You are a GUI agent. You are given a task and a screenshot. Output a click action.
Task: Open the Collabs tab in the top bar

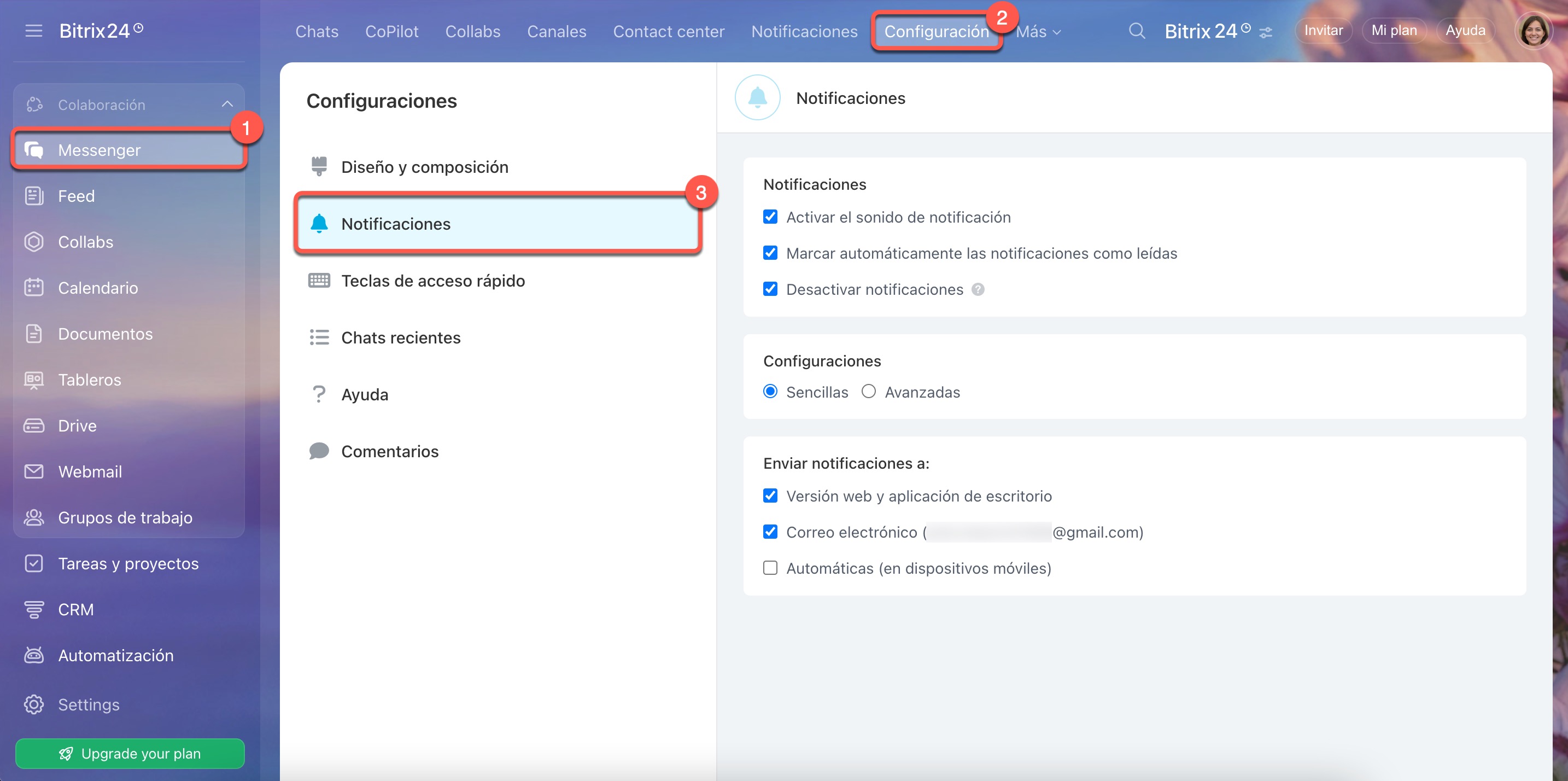473,32
